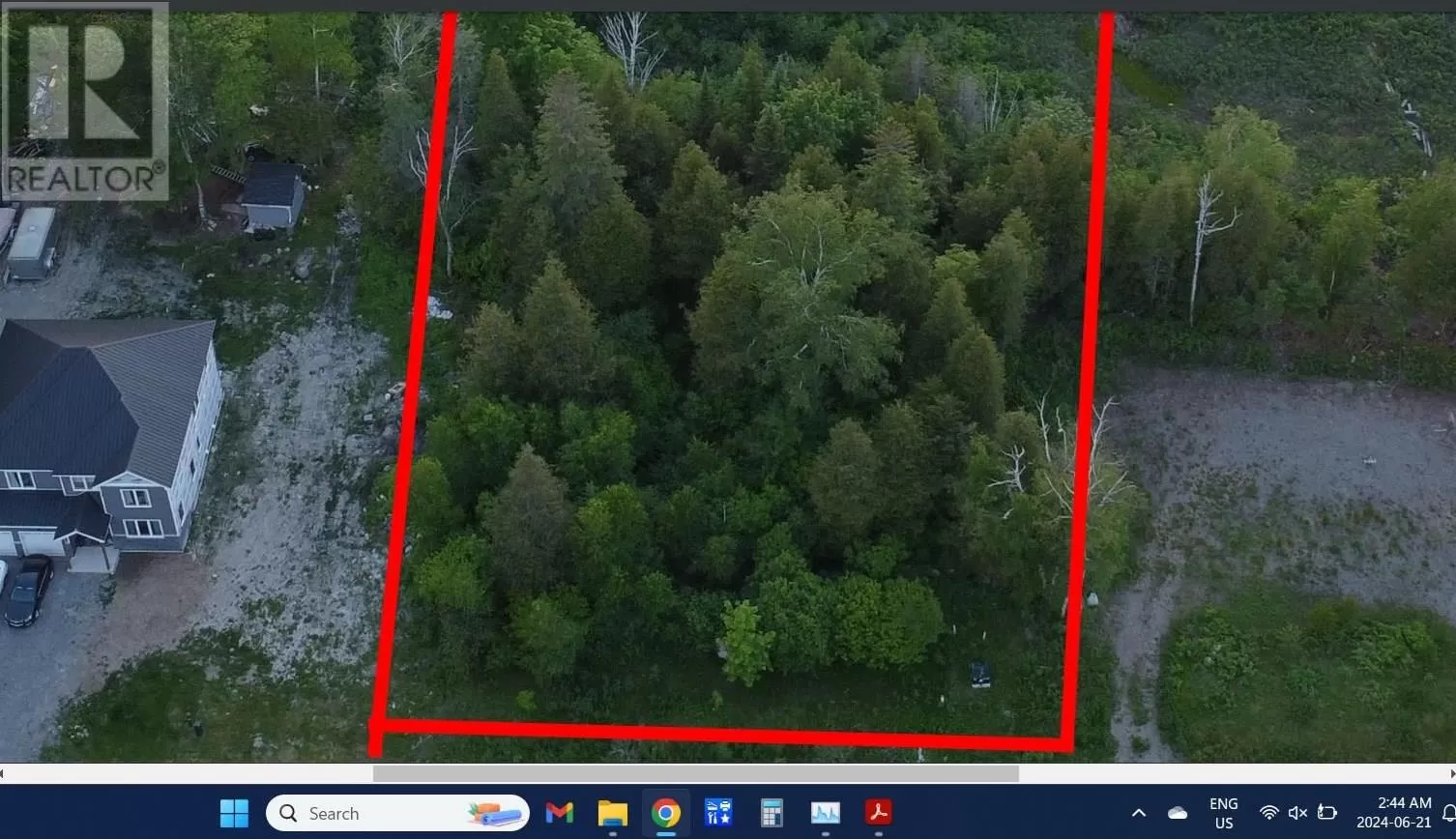Open the ENG US language switcher
The height and width of the screenshot is (839, 1456).
click(x=1223, y=813)
